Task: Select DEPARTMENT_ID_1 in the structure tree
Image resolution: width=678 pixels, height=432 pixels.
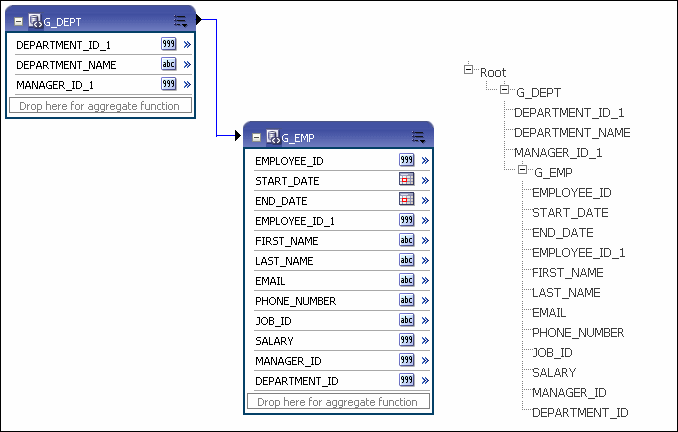Action: pyautogui.click(x=569, y=113)
